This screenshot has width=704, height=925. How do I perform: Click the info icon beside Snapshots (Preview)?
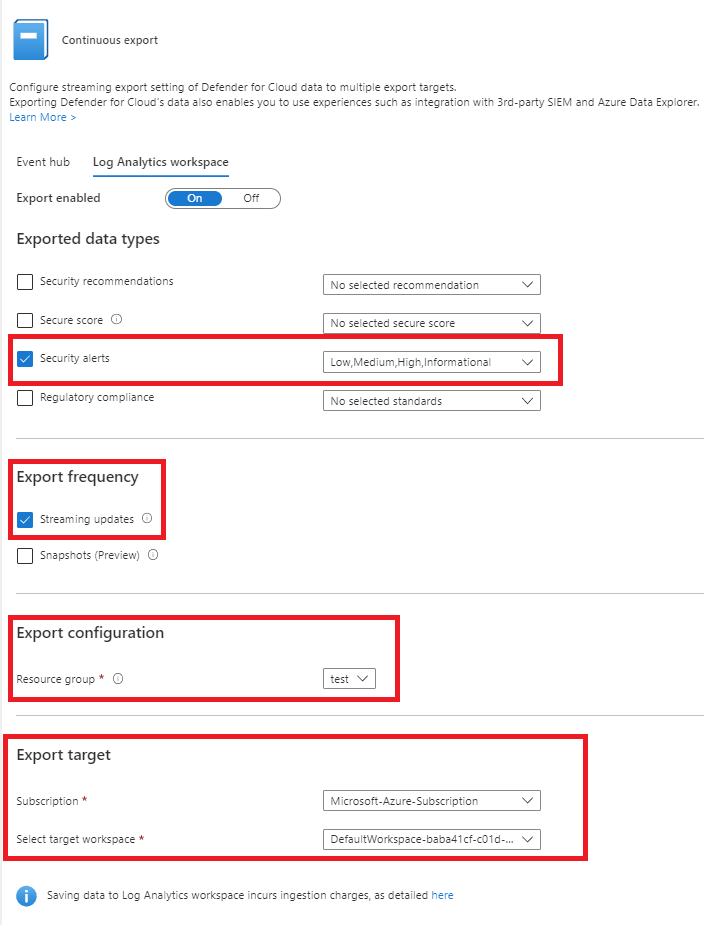153,556
